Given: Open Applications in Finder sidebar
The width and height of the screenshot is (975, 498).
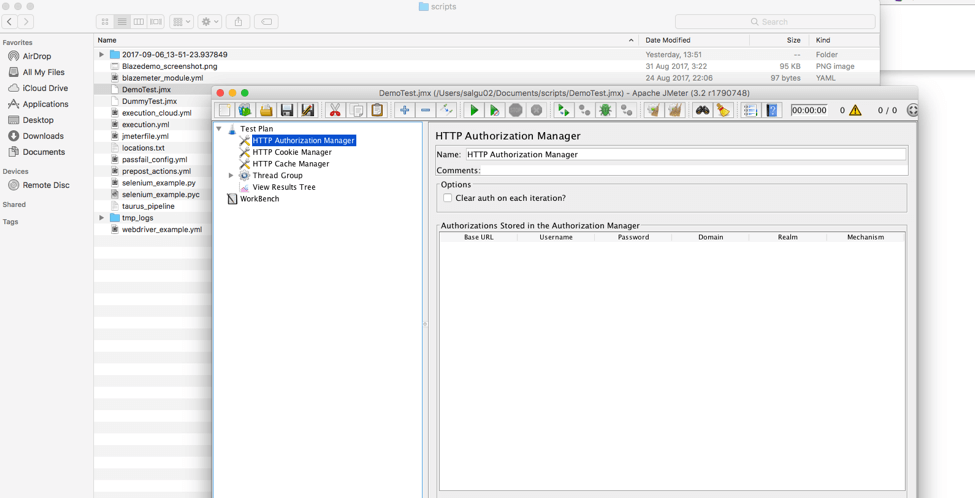Looking at the screenshot, I should [x=45, y=104].
